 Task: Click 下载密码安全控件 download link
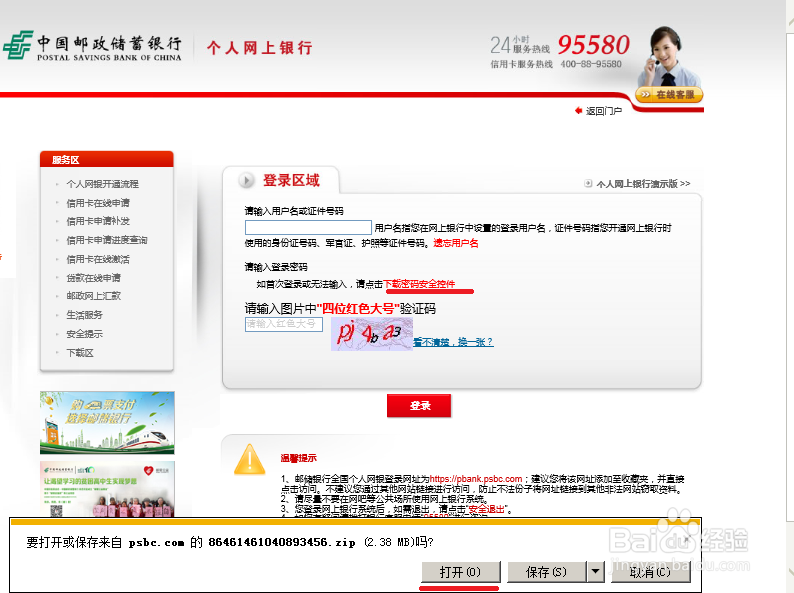pos(419,284)
